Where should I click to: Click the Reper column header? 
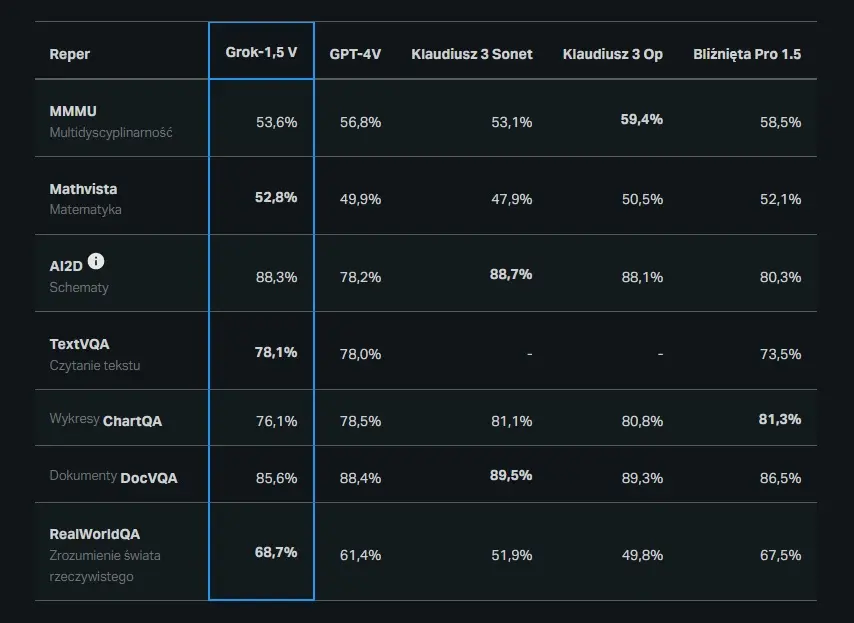(x=69, y=54)
